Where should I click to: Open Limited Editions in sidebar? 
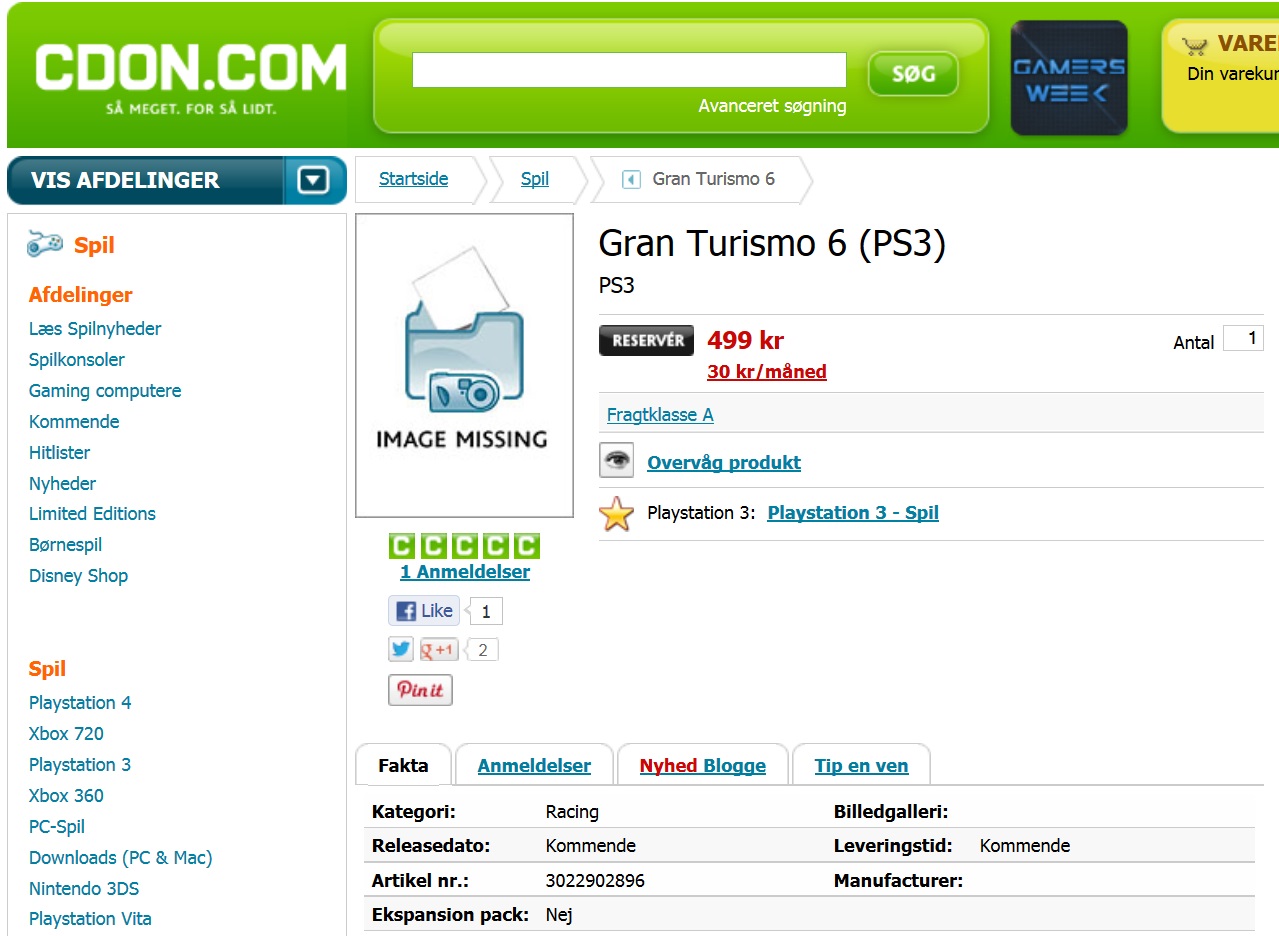(x=92, y=514)
